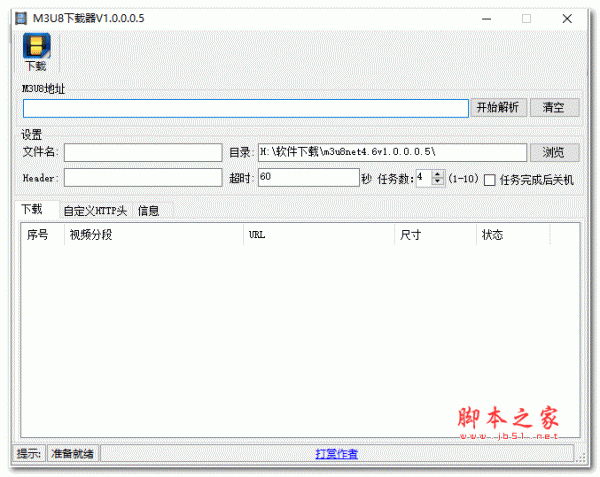The width and height of the screenshot is (600, 477).
Task: Click the 准备就绪 status bar text
Action: click(73, 454)
